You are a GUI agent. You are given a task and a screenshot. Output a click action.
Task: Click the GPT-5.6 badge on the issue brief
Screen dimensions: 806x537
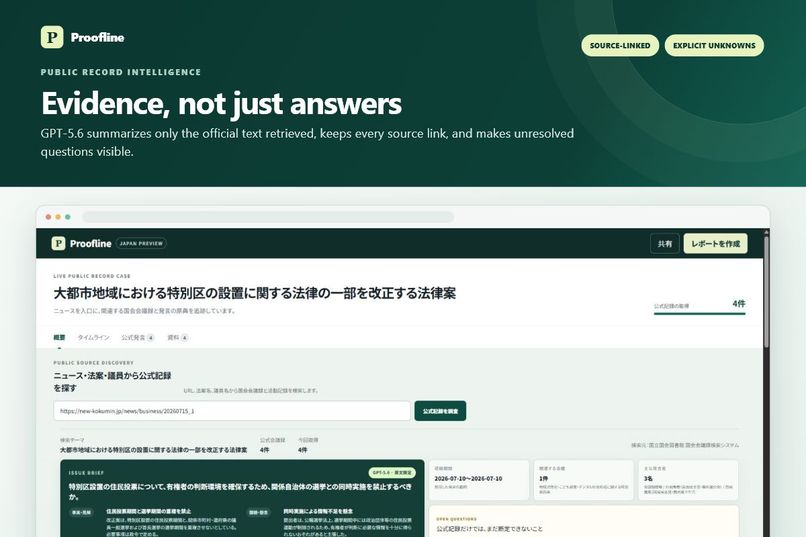(392, 473)
